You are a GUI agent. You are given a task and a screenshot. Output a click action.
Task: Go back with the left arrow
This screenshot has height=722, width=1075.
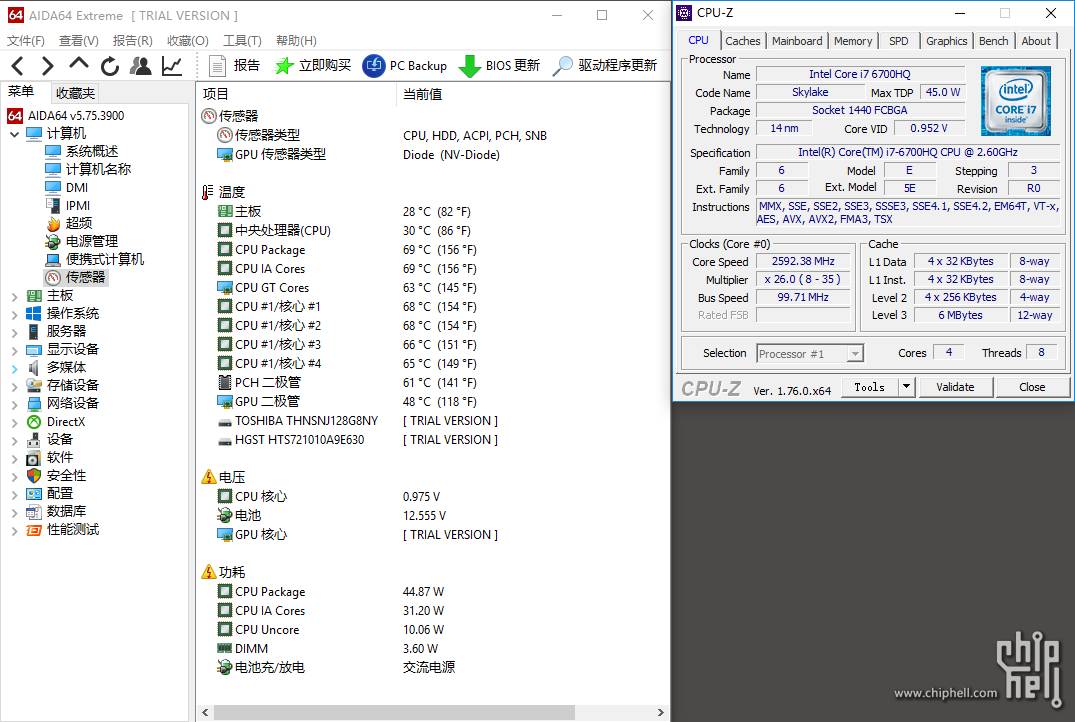pyautogui.click(x=18, y=66)
